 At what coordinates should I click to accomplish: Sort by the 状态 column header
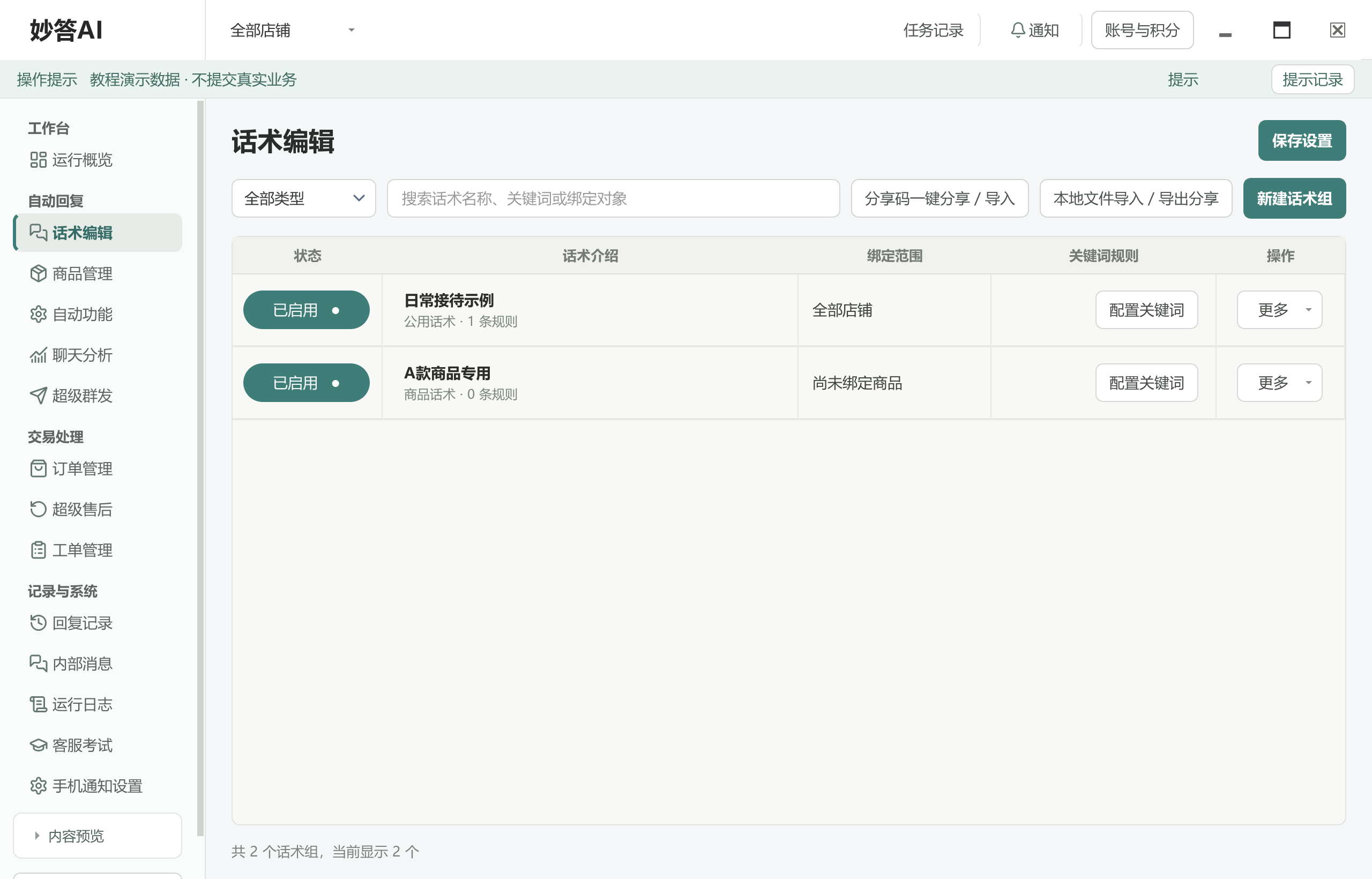(308, 256)
